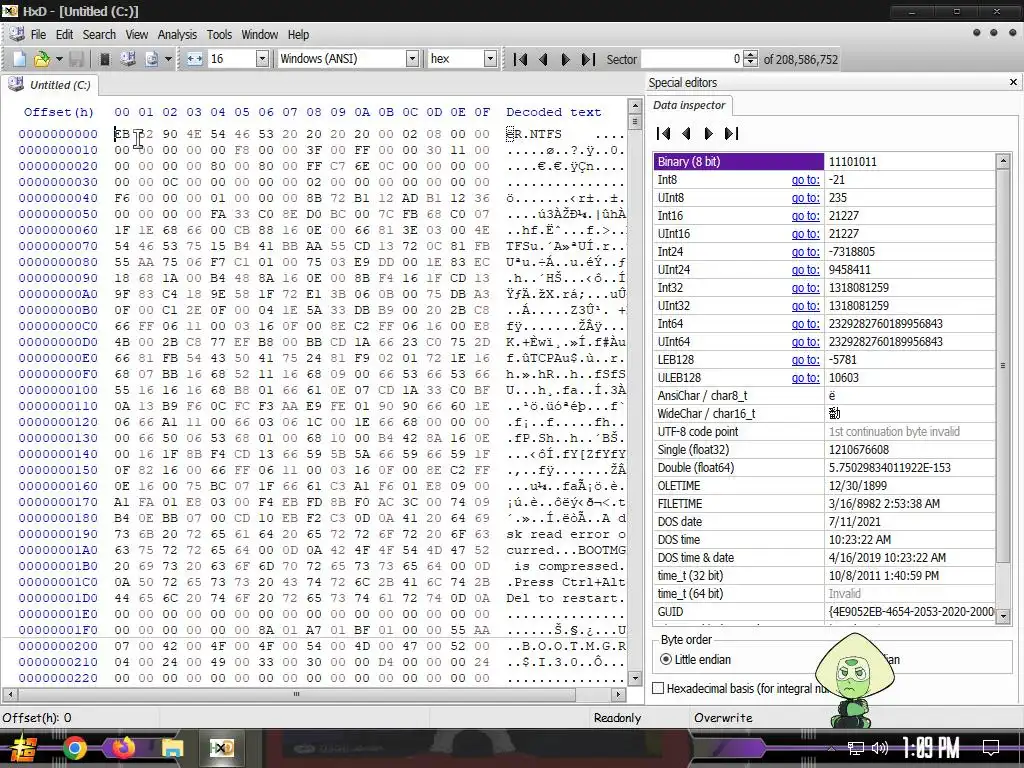Open File Explorer from the taskbar
Image resolution: width=1024 pixels, height=768 pixels.
click(172, 748)
